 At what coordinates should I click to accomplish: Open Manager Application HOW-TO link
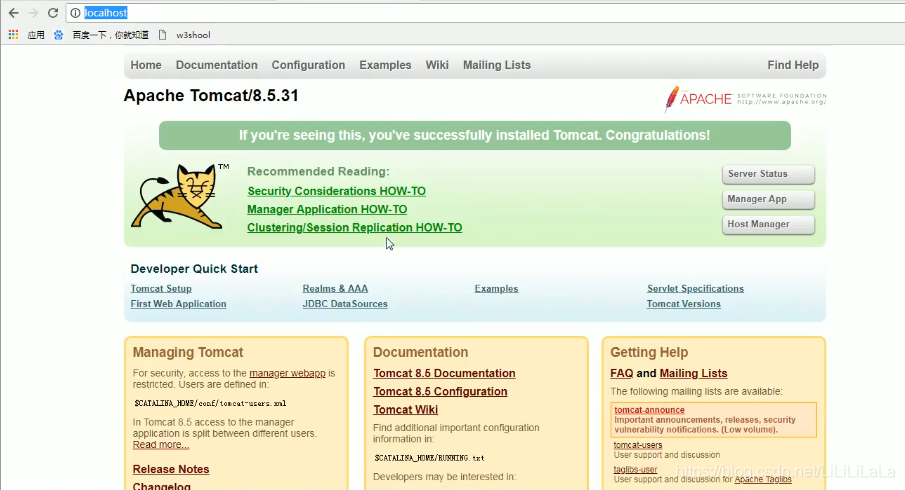pyautogui.click(x=327, y=210)
